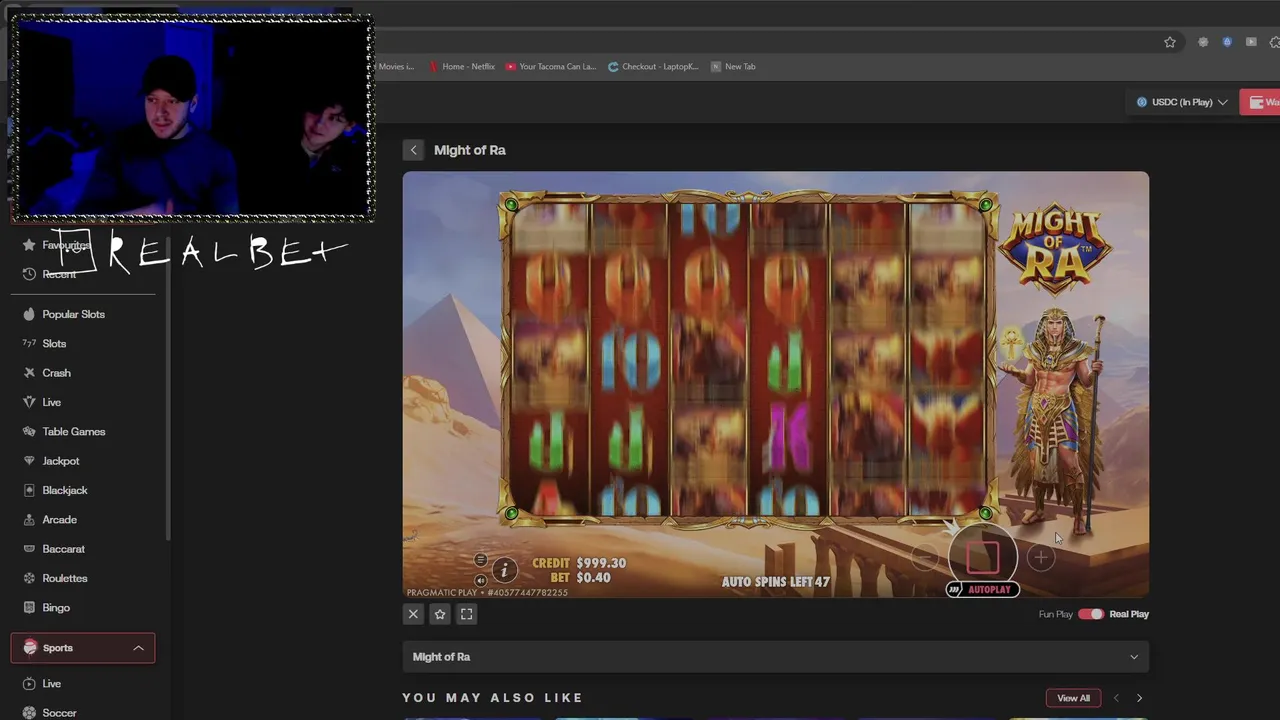Show next recommended games arrow
Screen dimensions: 1280x720
tap(1139, 698)
